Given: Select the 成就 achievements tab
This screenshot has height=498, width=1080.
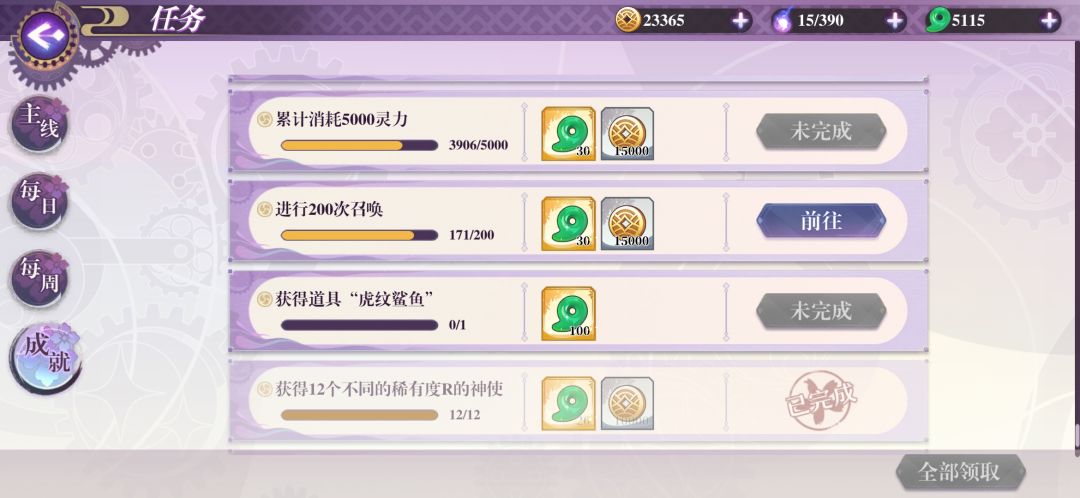Looking at the screenshot, I should [46, 358].
